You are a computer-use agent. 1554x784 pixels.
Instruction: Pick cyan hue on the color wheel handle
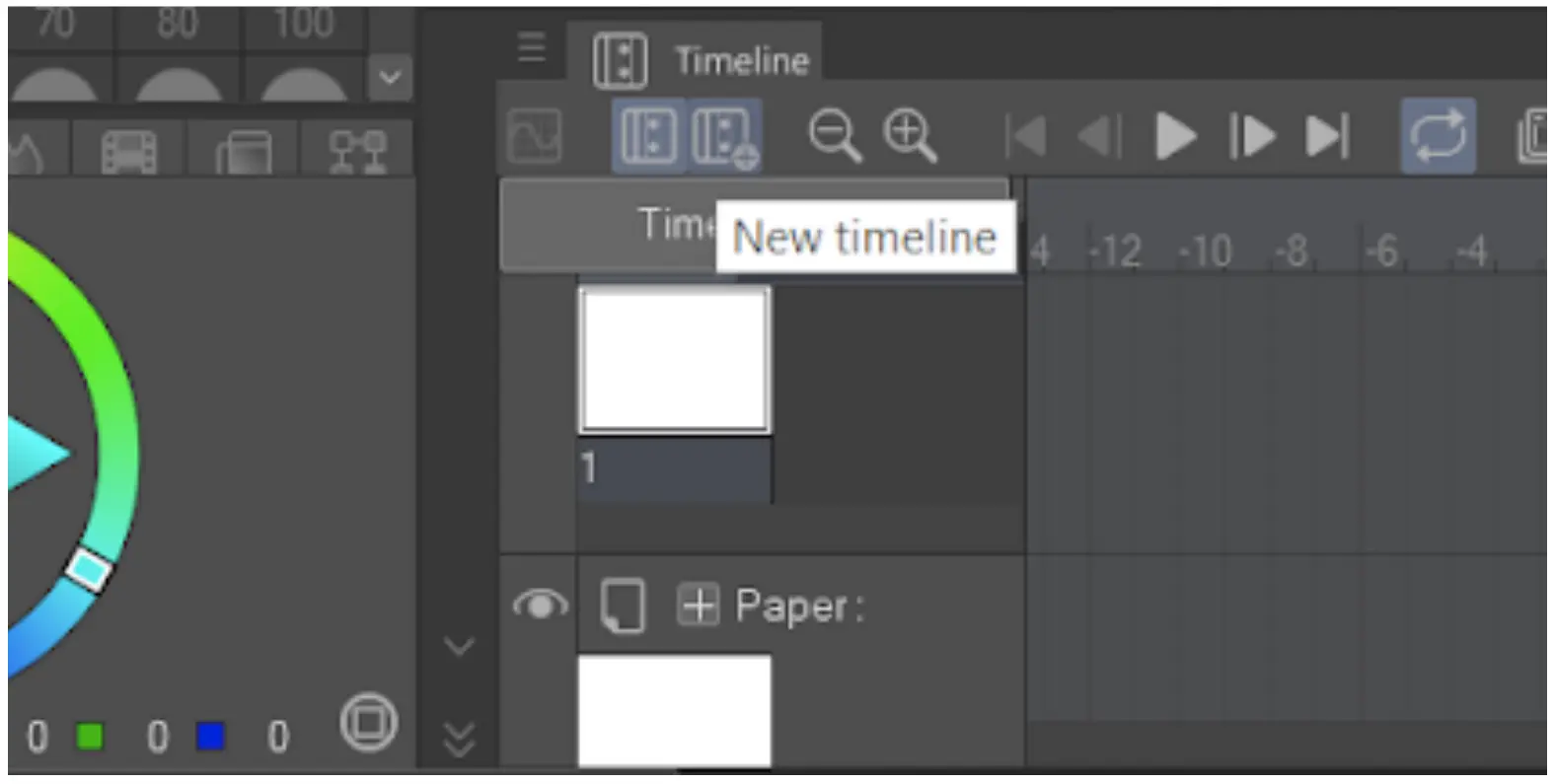(x=89, y=569)
